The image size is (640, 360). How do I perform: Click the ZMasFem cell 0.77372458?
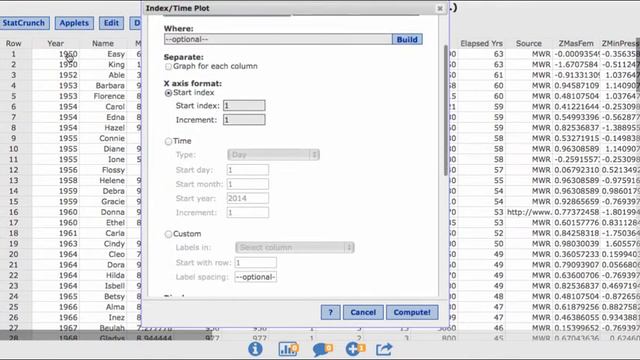[577, 212]
